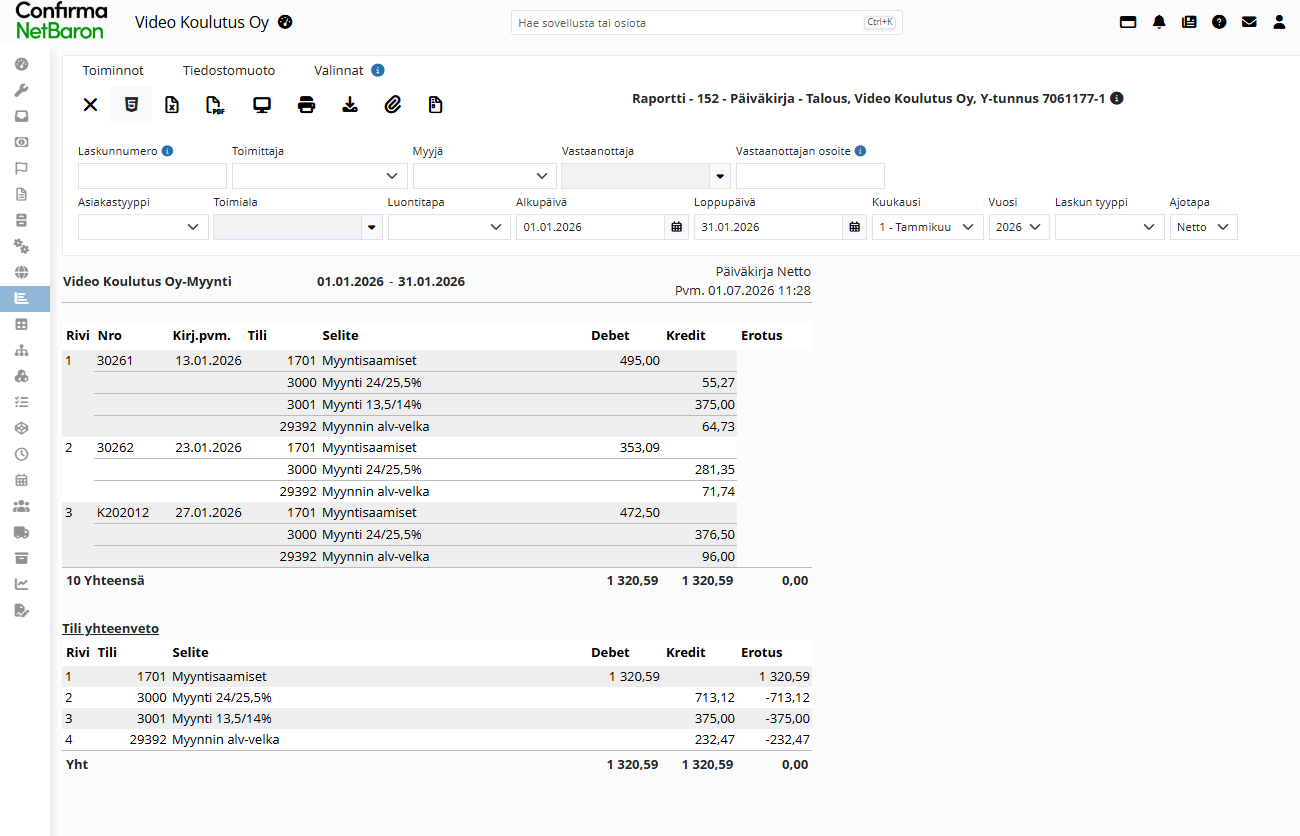The image size is (1300, 836).
Task: Click the HTML5 report format icon
Action: [x=131, y=105]
